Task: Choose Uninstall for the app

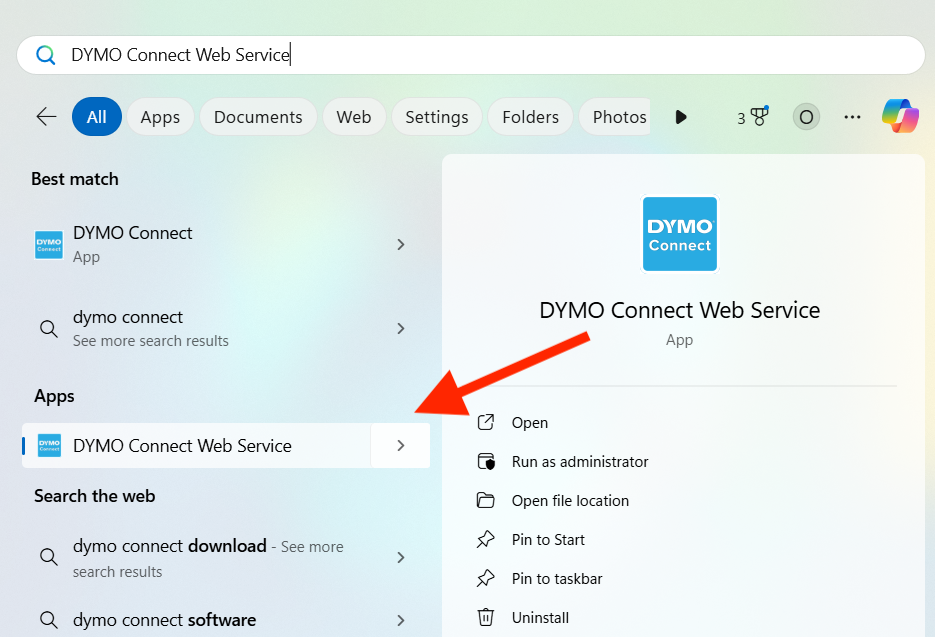Action: pyautogui.click(x=540, y=617)
